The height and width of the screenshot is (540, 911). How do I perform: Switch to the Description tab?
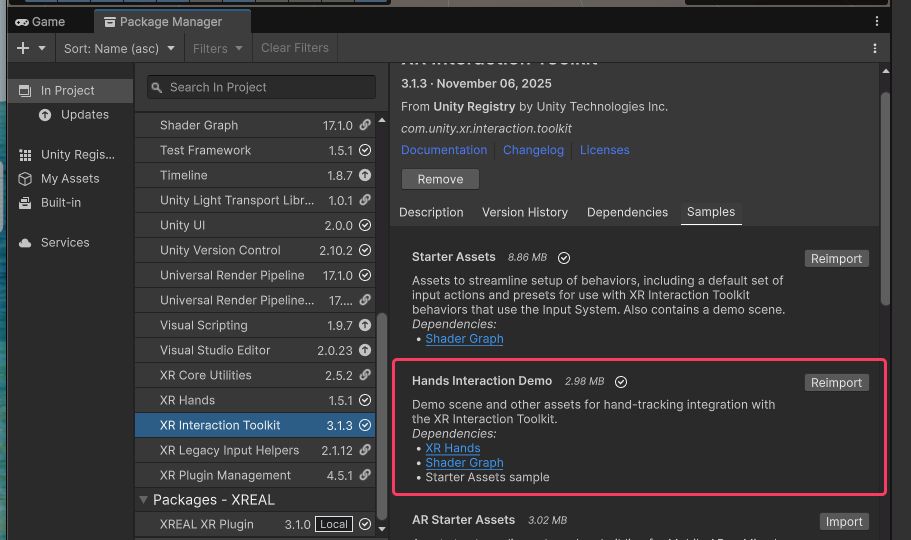[x=431, y=212]
